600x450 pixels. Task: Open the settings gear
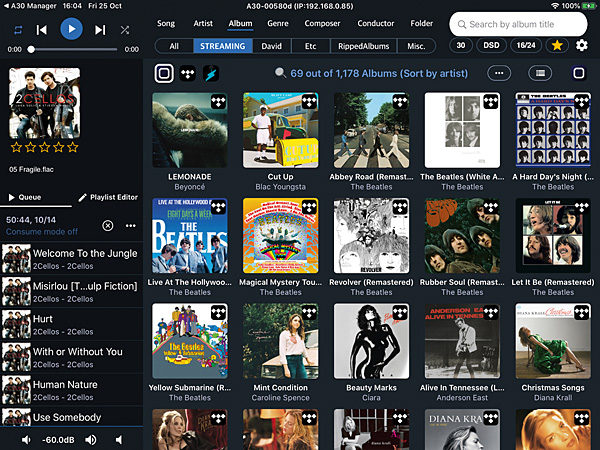[582, 46]
